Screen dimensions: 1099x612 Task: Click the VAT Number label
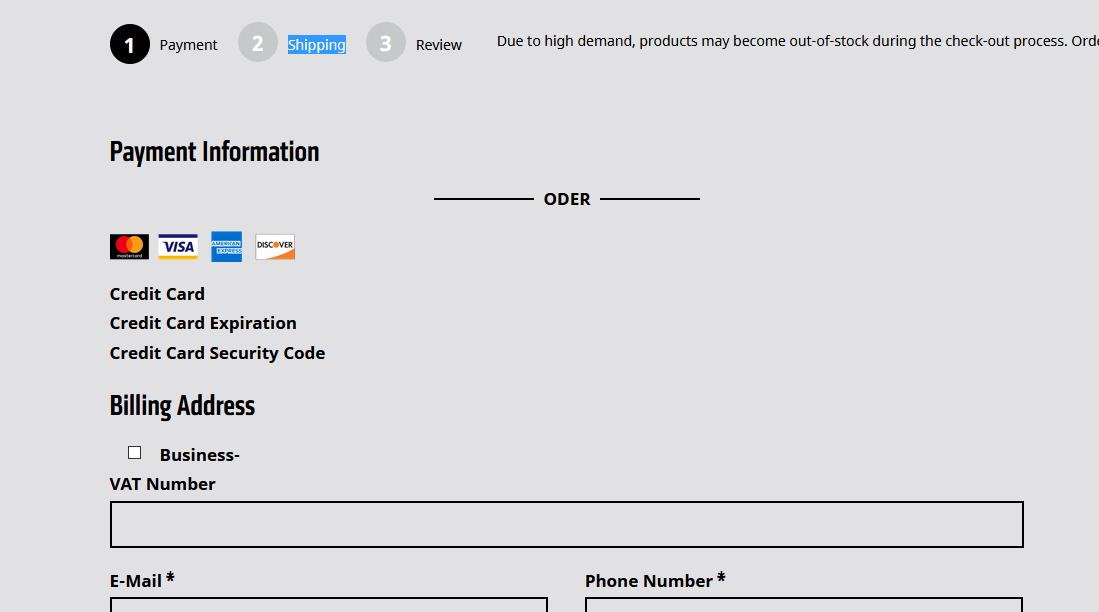(162, 484)
